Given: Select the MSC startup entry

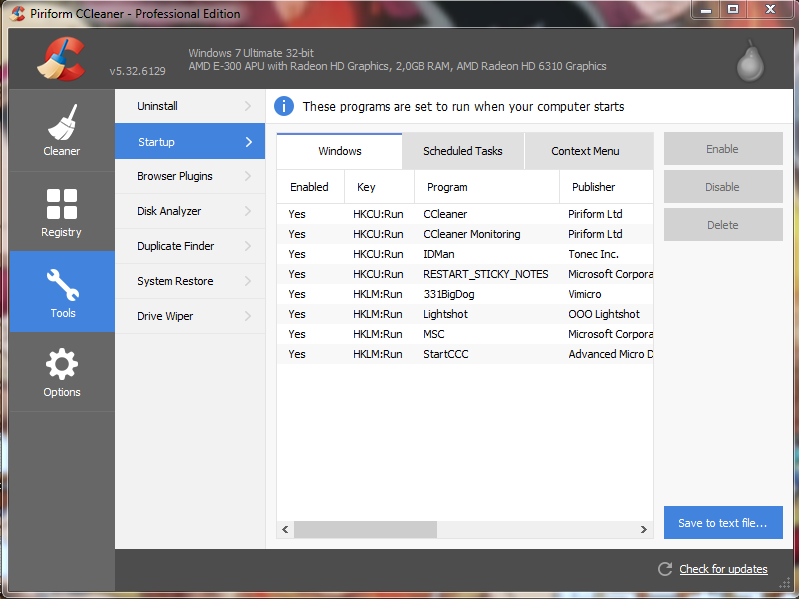Looking at the screenshot, I should coord(465,334).
